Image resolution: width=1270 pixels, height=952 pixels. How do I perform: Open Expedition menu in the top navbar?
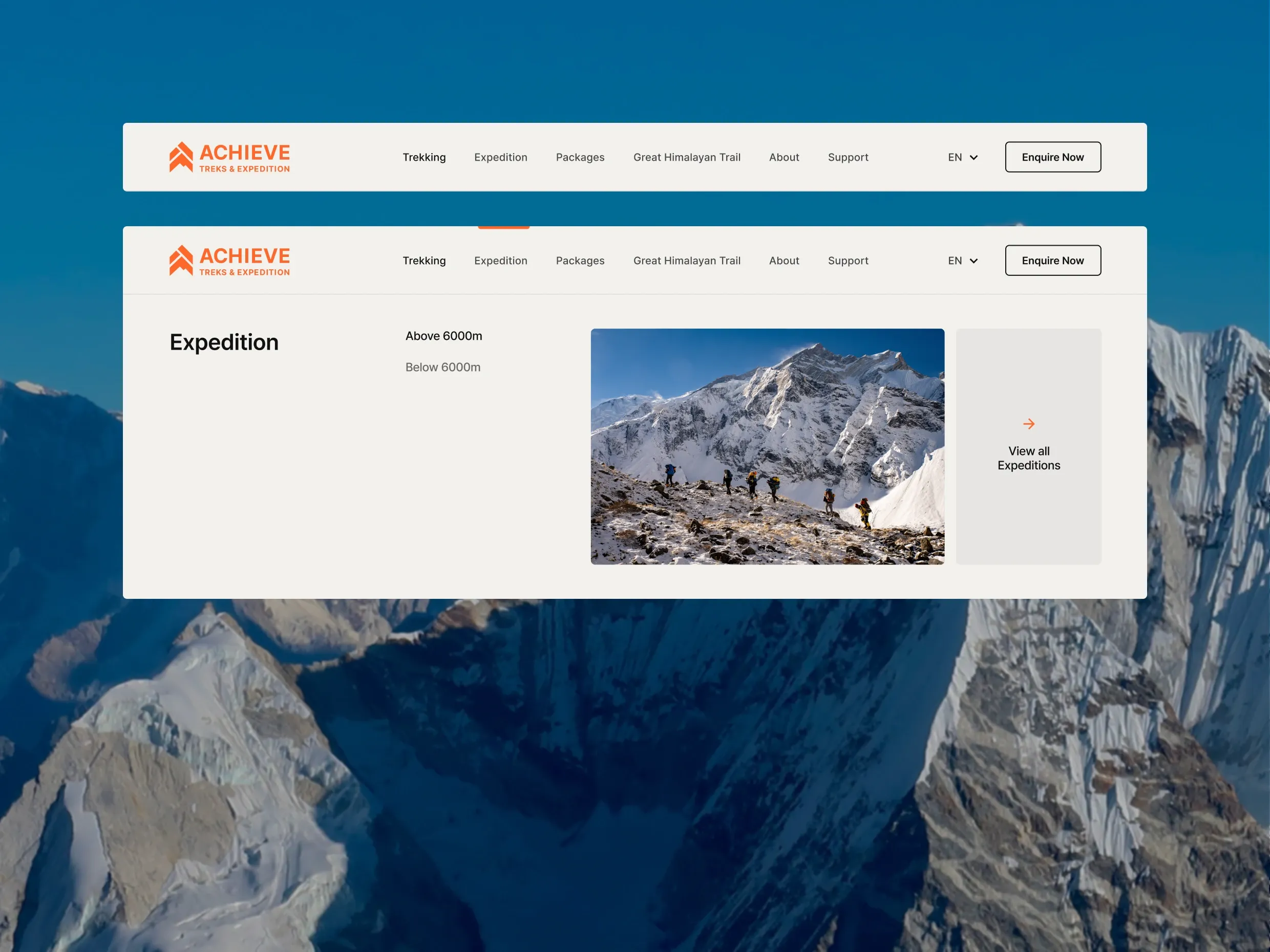pyautogui.click(x=501, y=157)
